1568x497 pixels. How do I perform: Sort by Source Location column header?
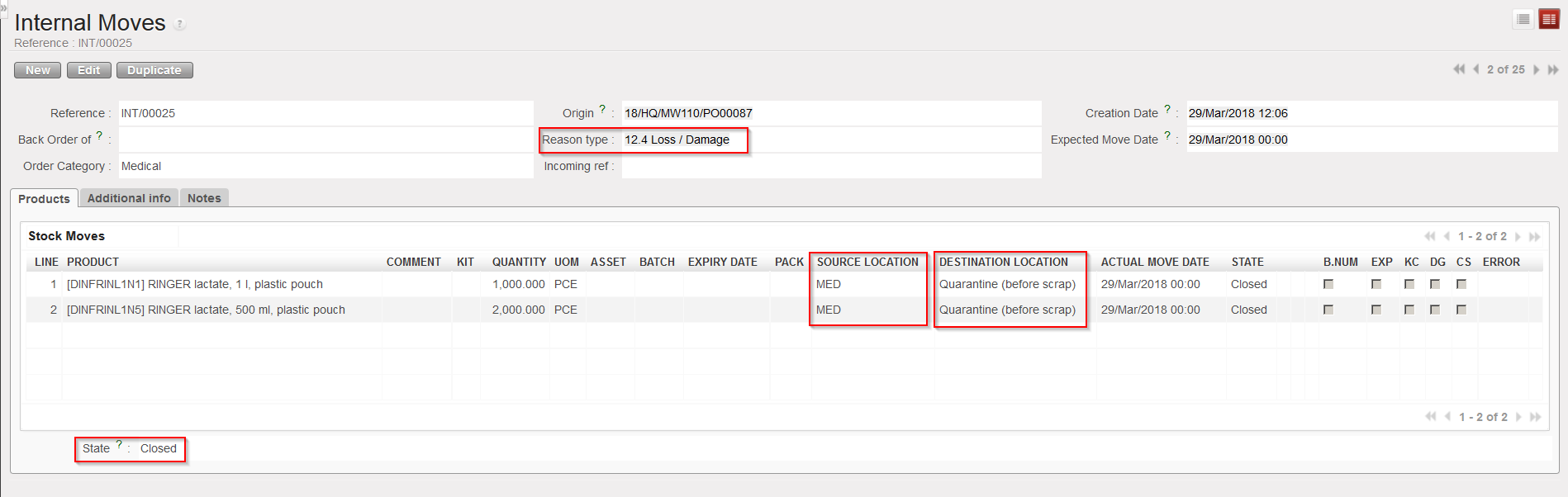(x=867, y=262)
